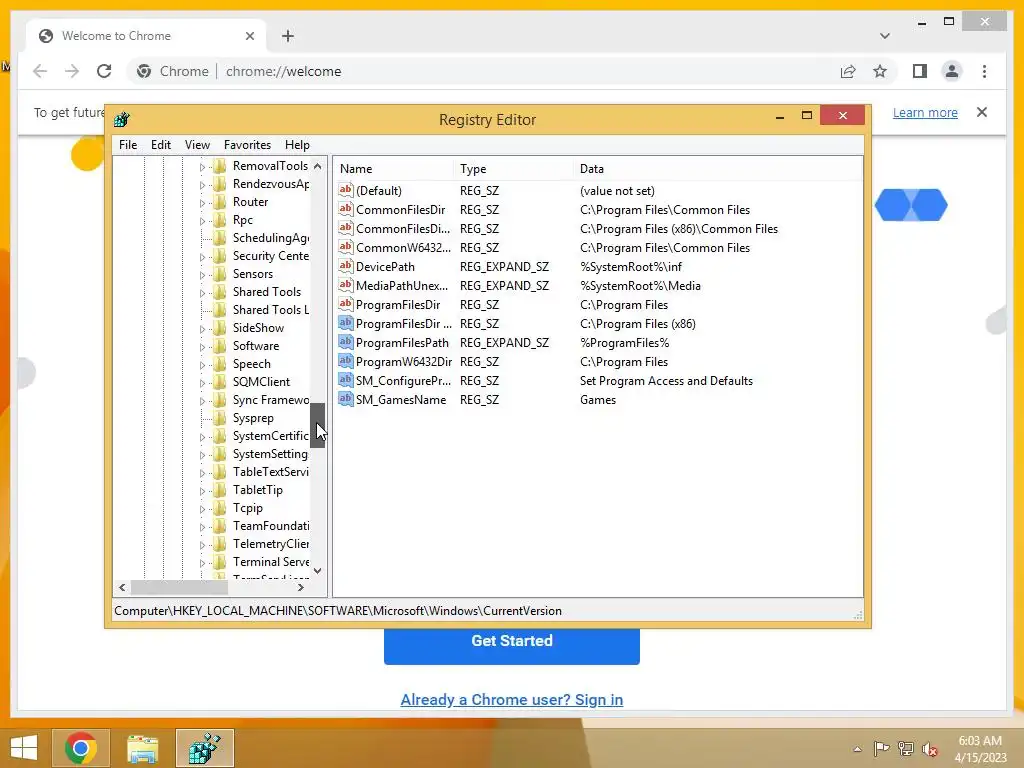Select the (Default) value string icon

pos(345,190)
